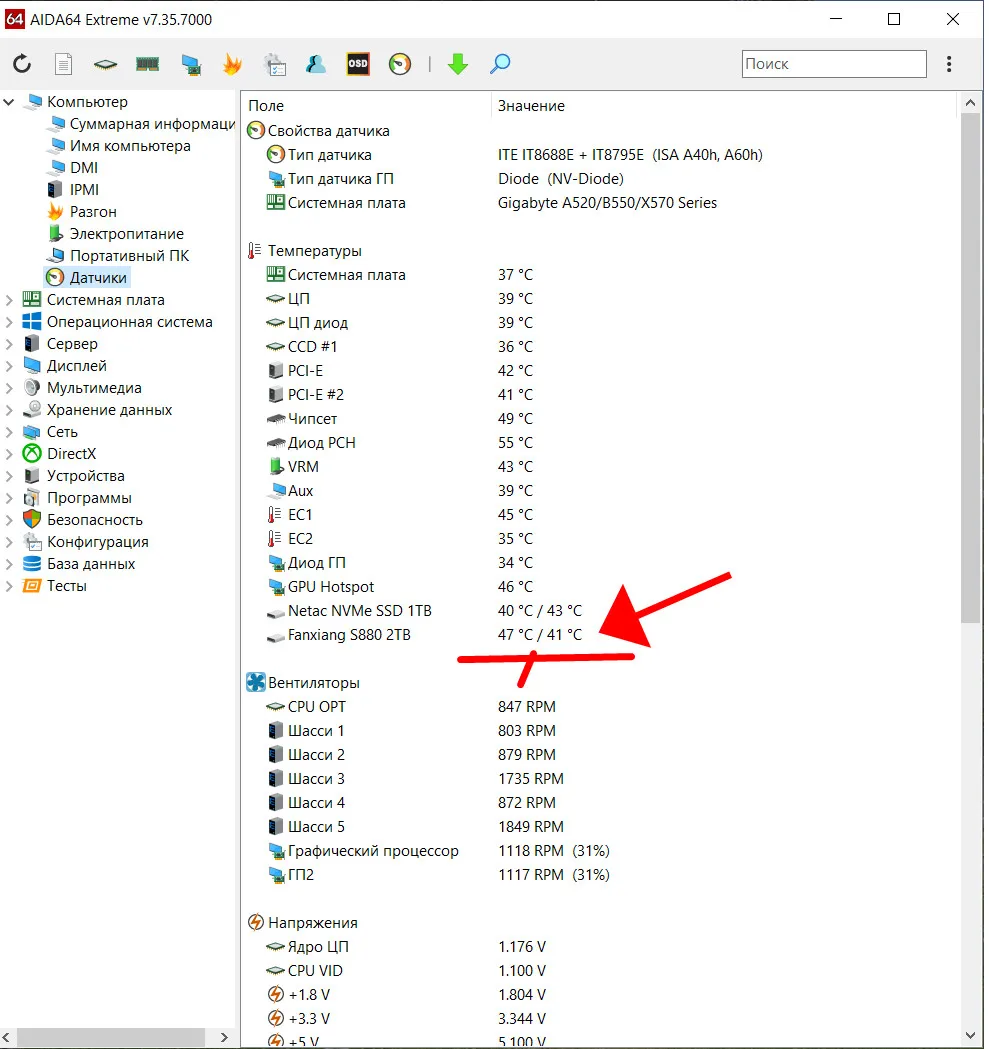Screen dimensions: 989x1049
Task: Expand the Системная плата tree node
Action: (9, 300)
